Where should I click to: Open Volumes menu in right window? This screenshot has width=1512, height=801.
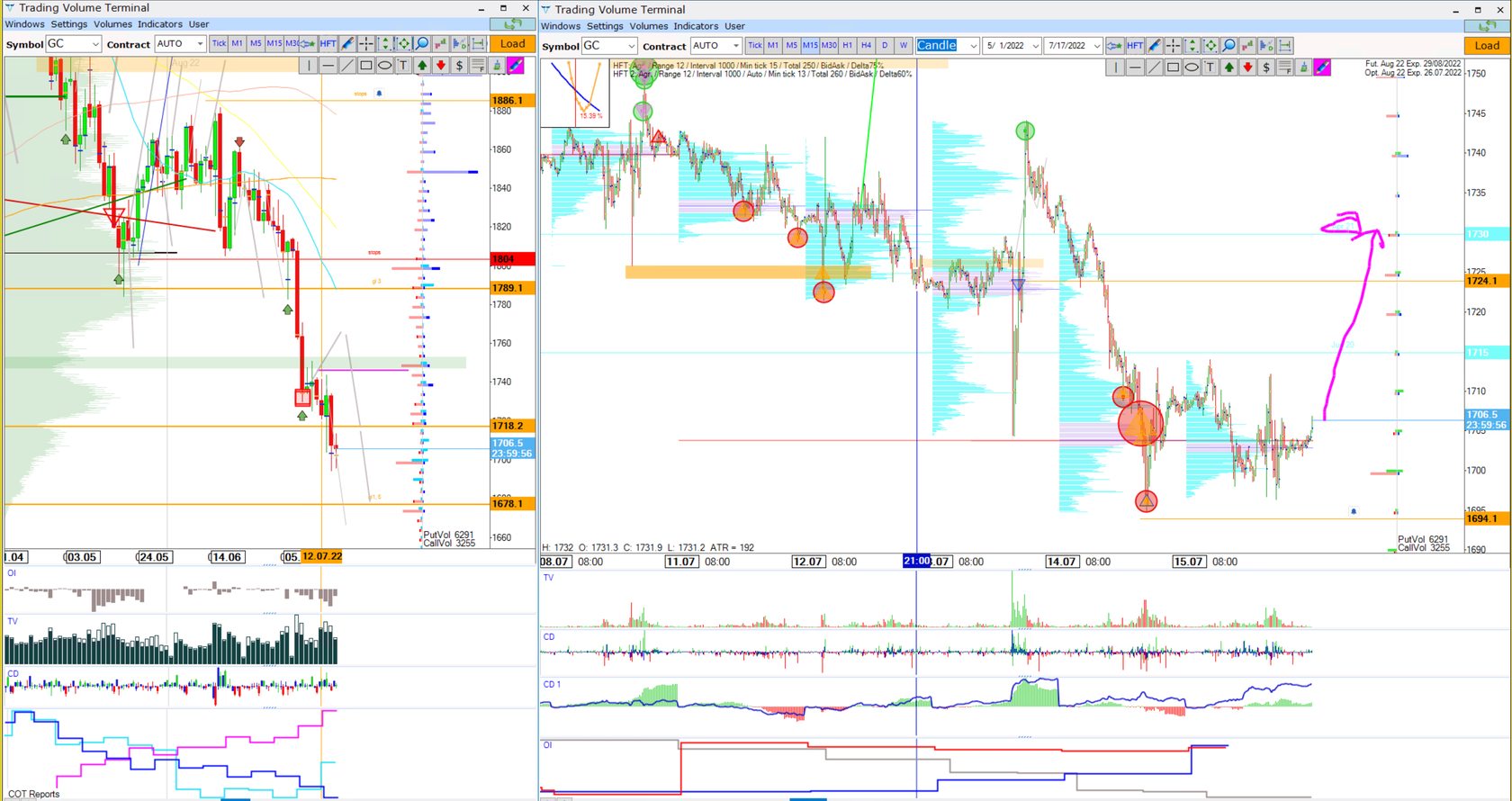pyautogui.click(x=648, y=26)
